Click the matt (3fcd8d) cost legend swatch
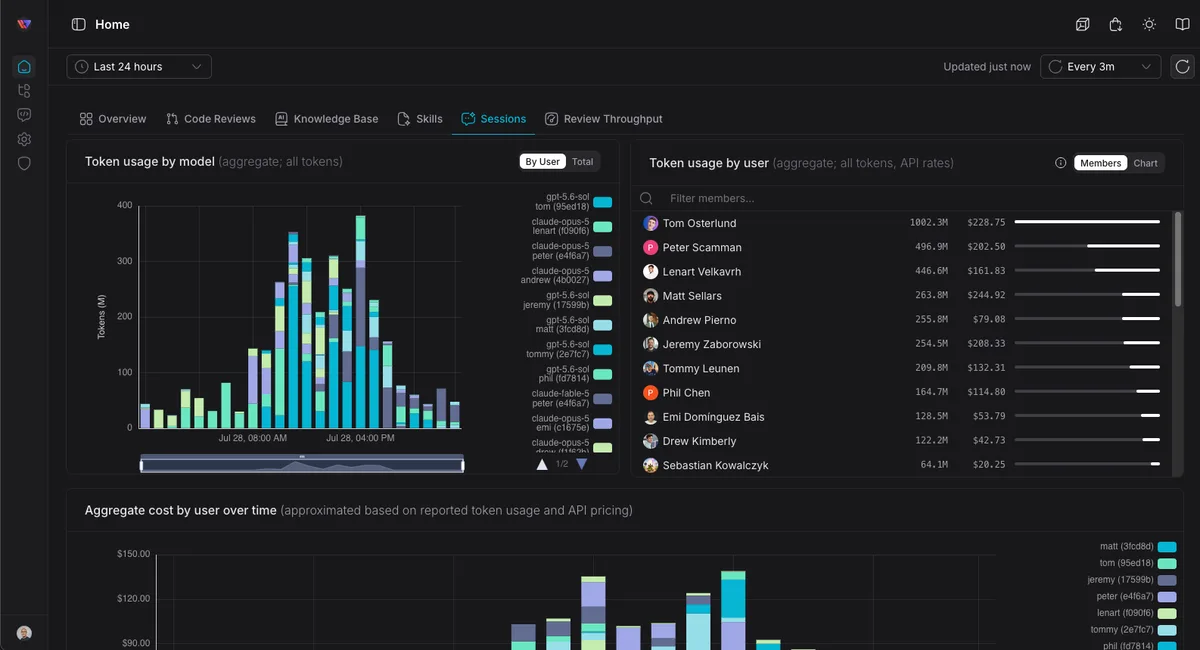The width and height of the screenshot is (1200, 650). tap(1167, 547)
